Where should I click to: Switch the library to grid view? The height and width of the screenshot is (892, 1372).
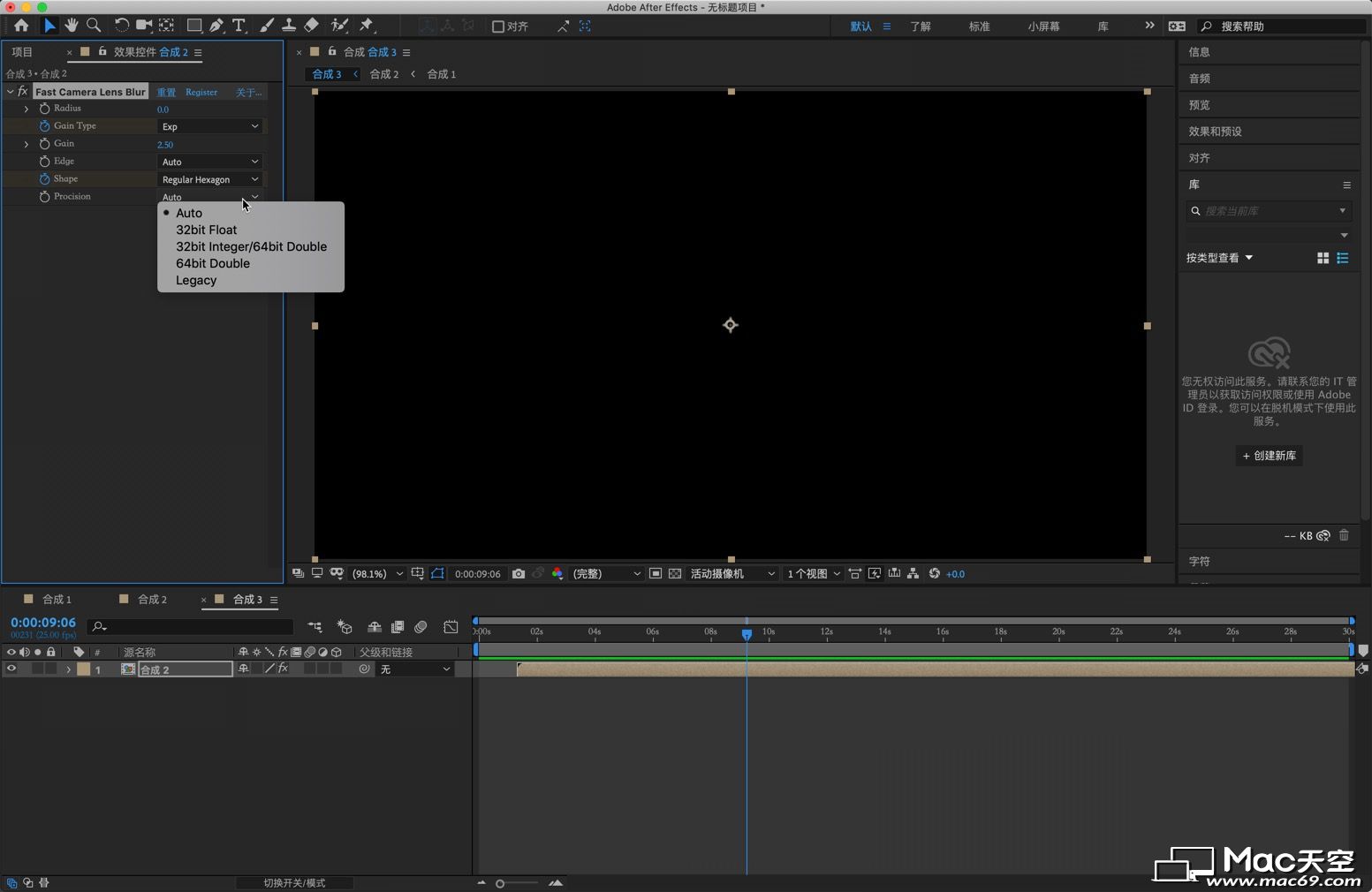tap(1323, 258)
